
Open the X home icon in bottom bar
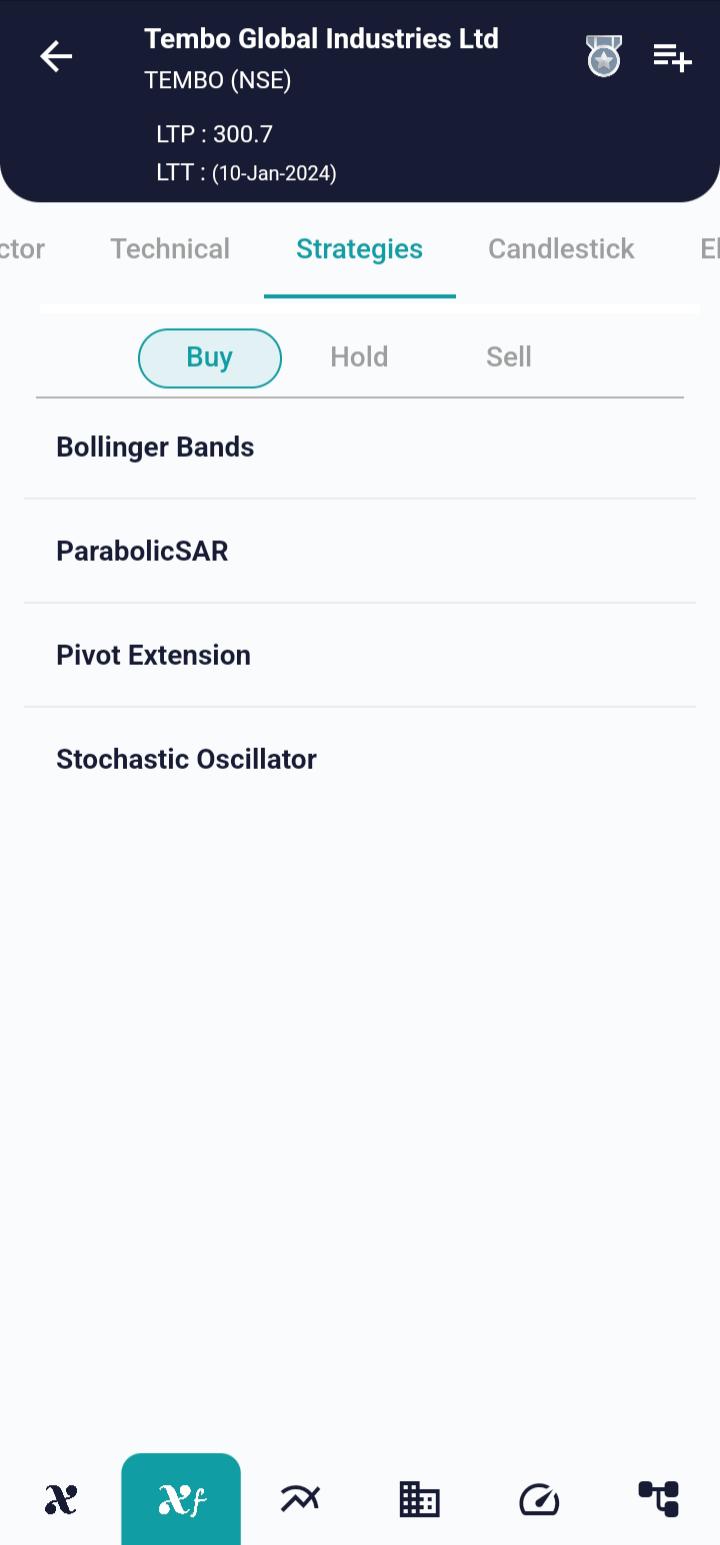[x=61, y=1499]
